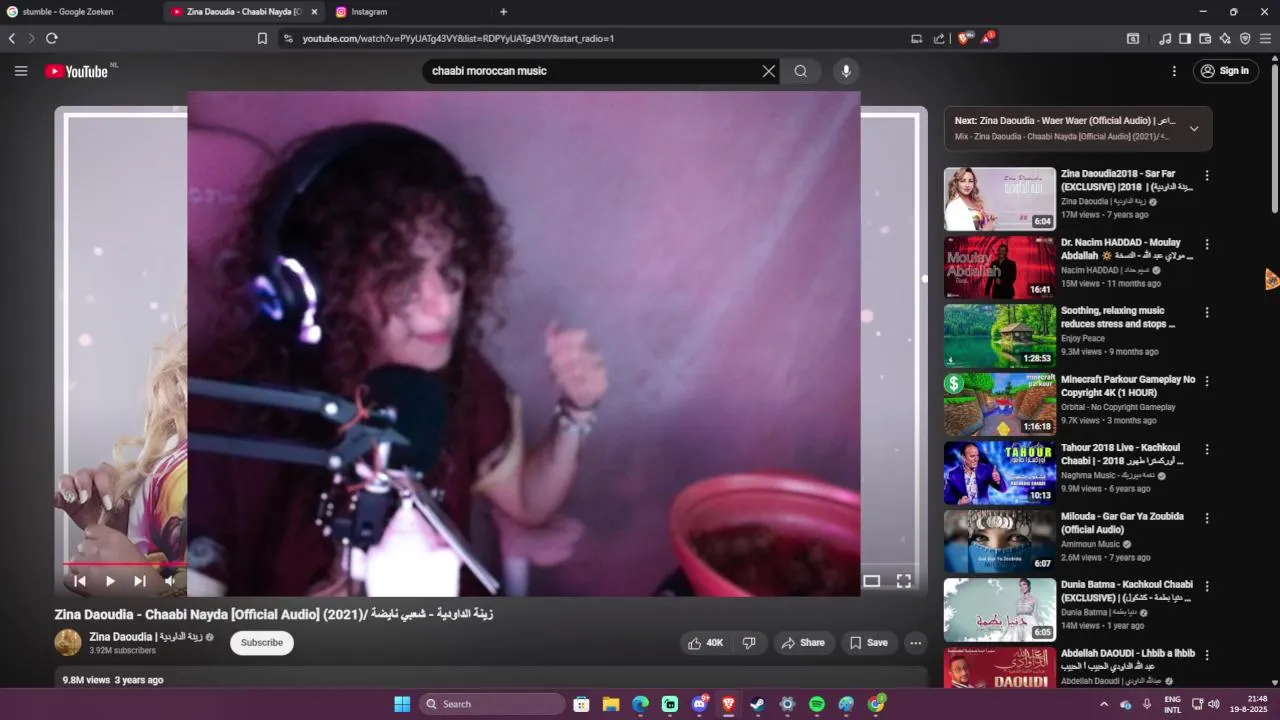Image resolution: width=1280 pixels, height=720 pixels.
Task: Click the magnifier search button
Action: pyautogui.click(x=801, y=71)
